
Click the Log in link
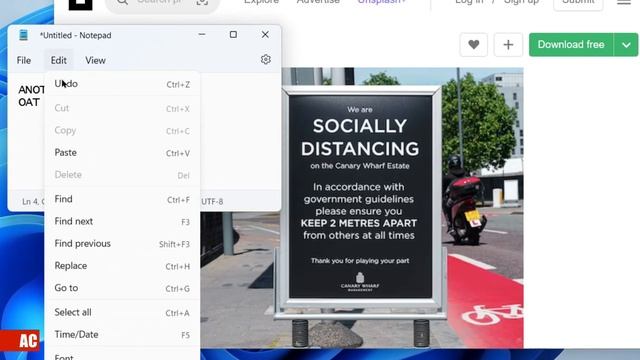coord(469,2)
